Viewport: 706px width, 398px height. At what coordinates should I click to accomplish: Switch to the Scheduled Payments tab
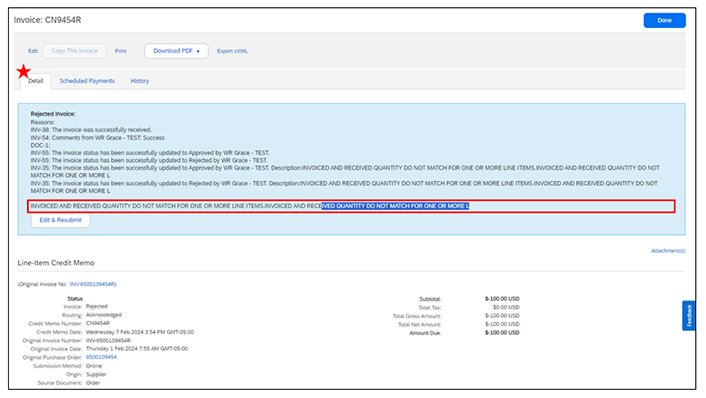click(87, 81)
